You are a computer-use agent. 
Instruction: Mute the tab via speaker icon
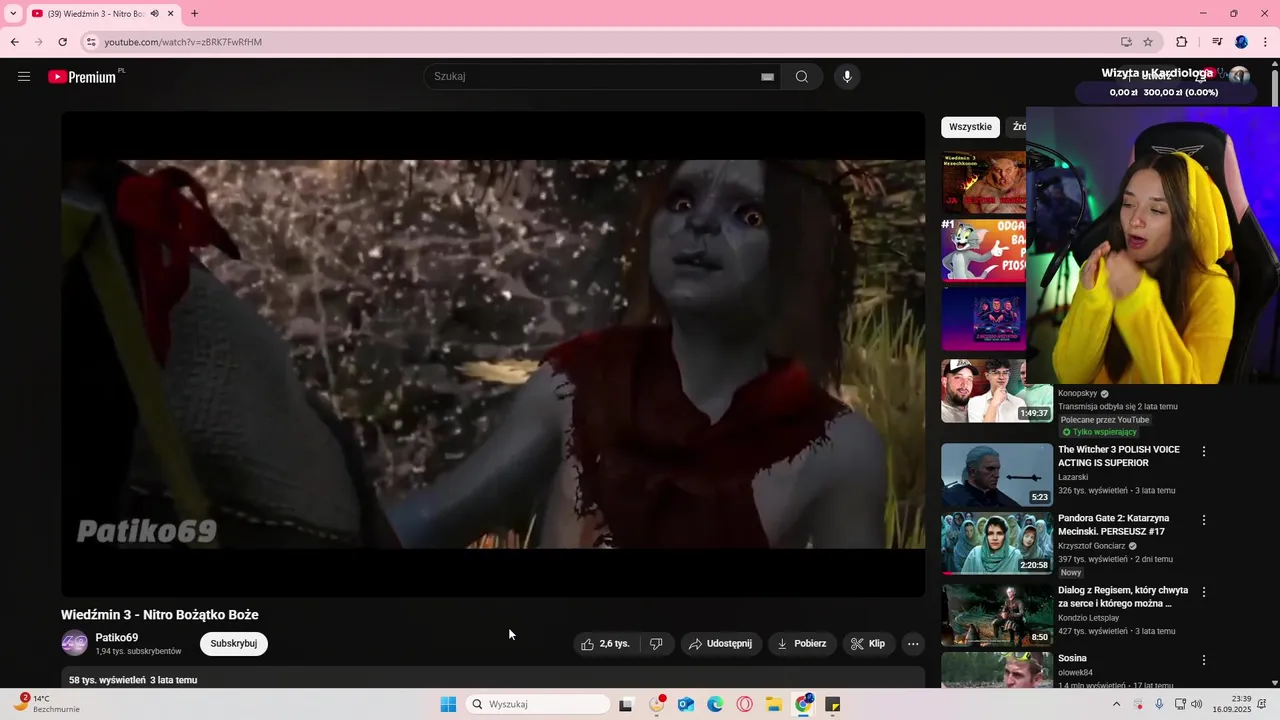click(155, 14)
